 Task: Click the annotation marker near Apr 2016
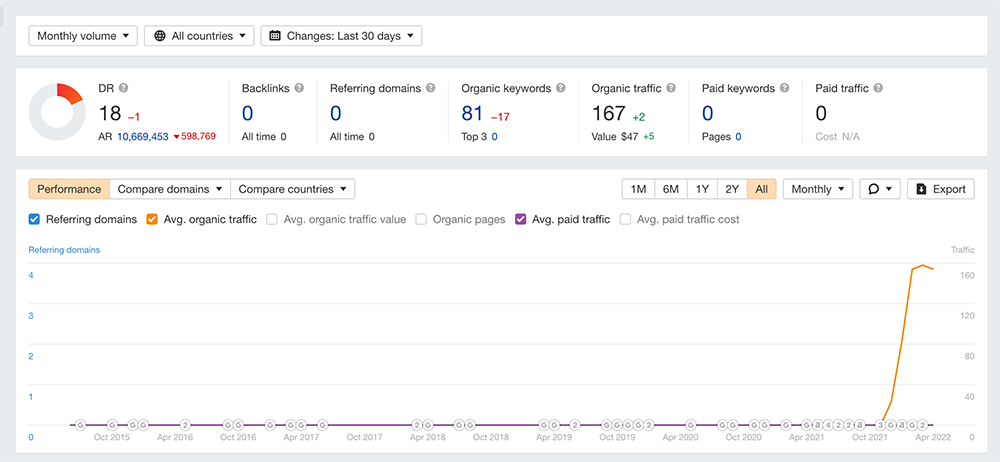coord(185,425)
